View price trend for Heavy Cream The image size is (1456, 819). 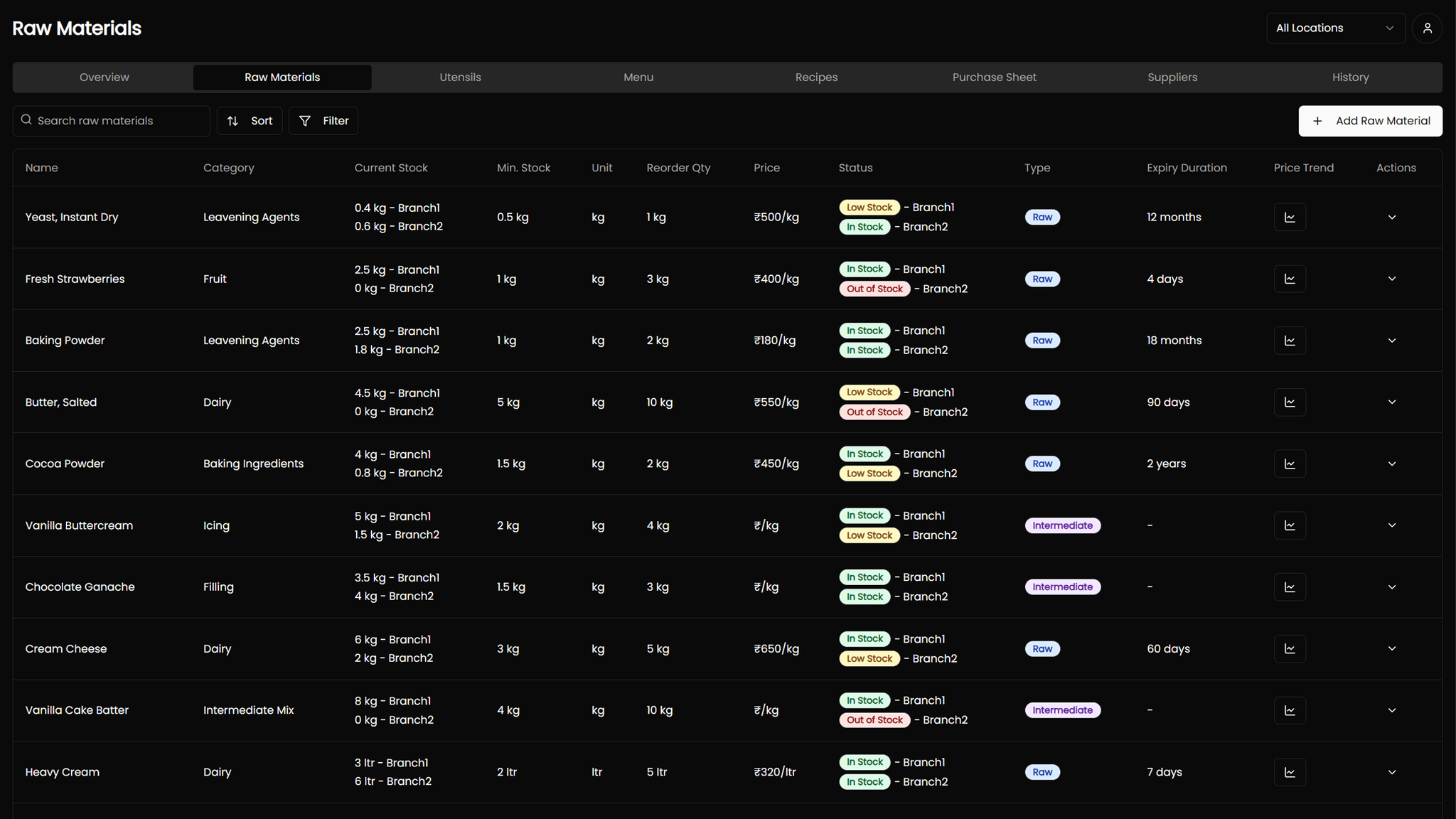point(1290,772)
